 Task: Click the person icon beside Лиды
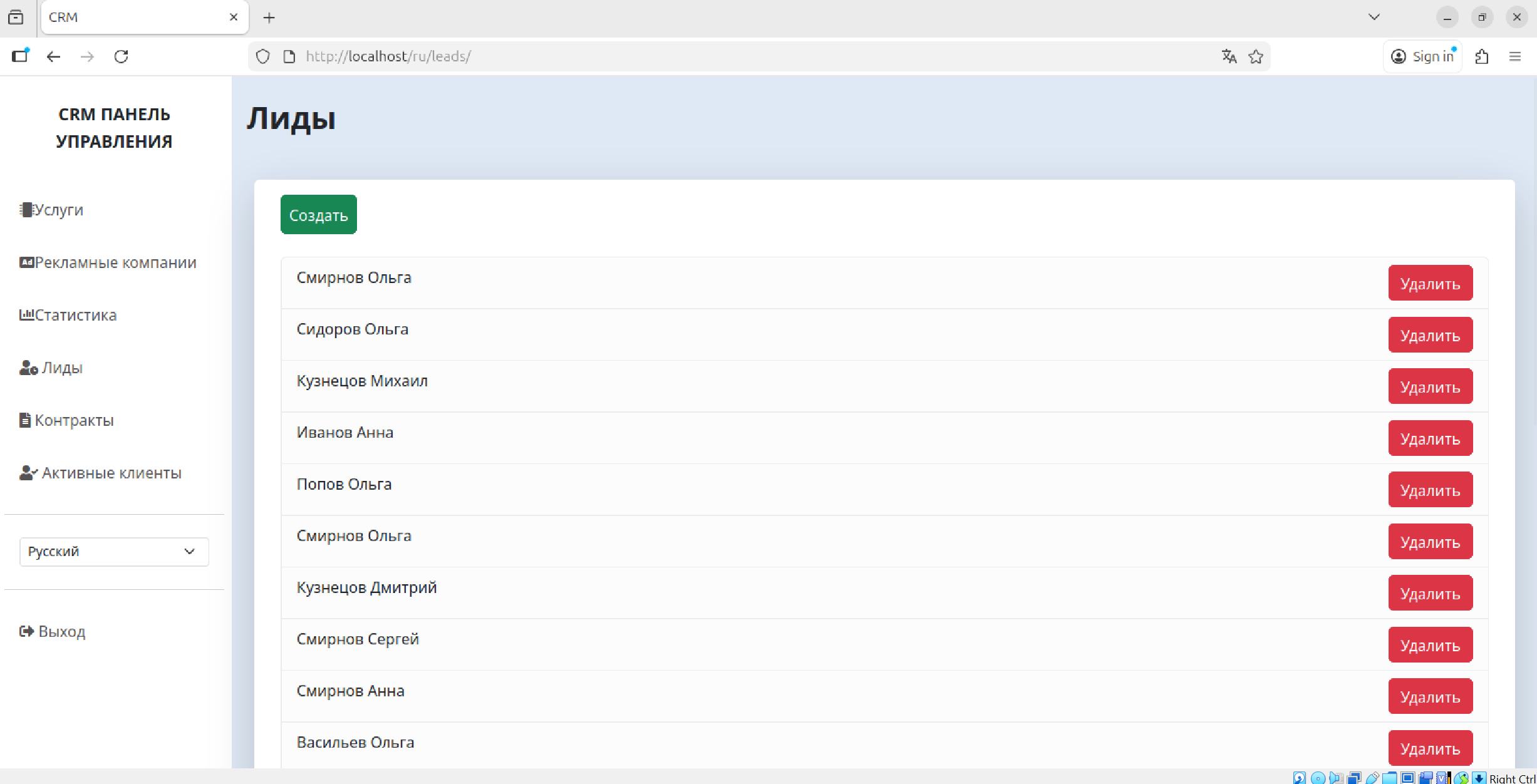(x=28, y=368)
